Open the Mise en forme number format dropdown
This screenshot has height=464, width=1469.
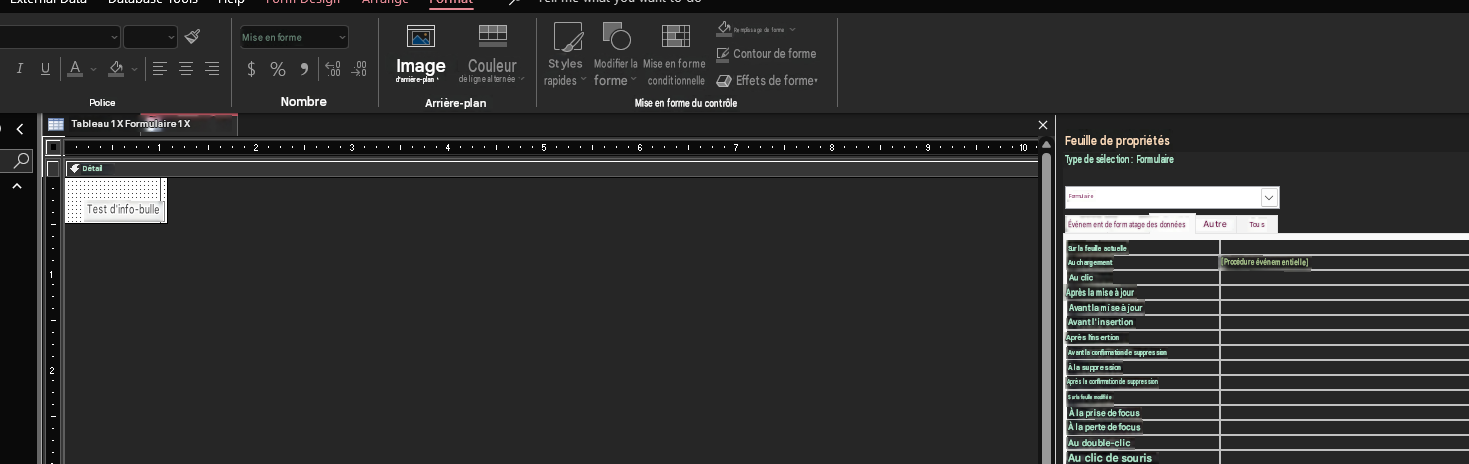[x=294, y=37]
